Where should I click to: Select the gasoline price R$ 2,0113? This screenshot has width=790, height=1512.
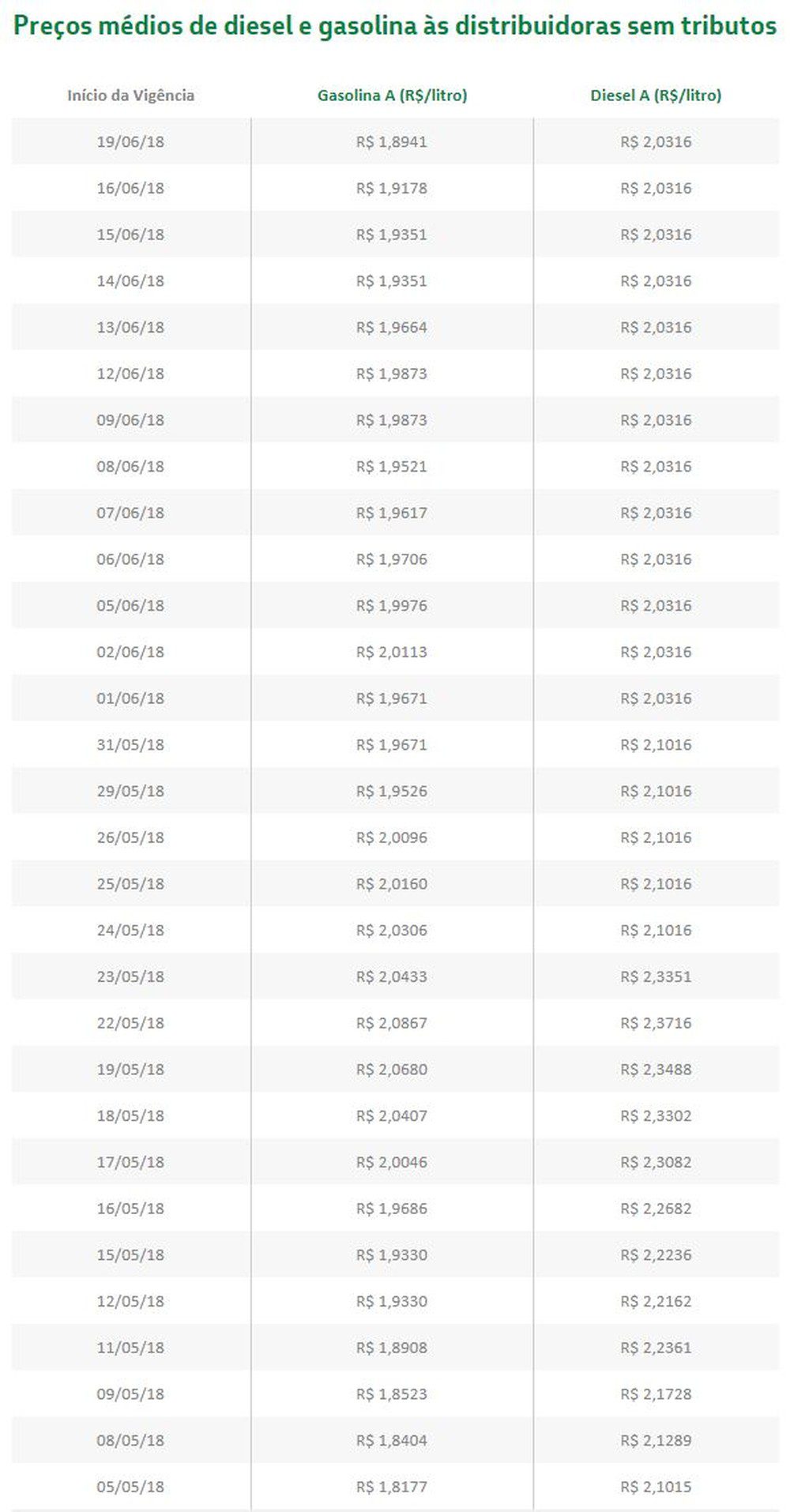coord(392,653)
